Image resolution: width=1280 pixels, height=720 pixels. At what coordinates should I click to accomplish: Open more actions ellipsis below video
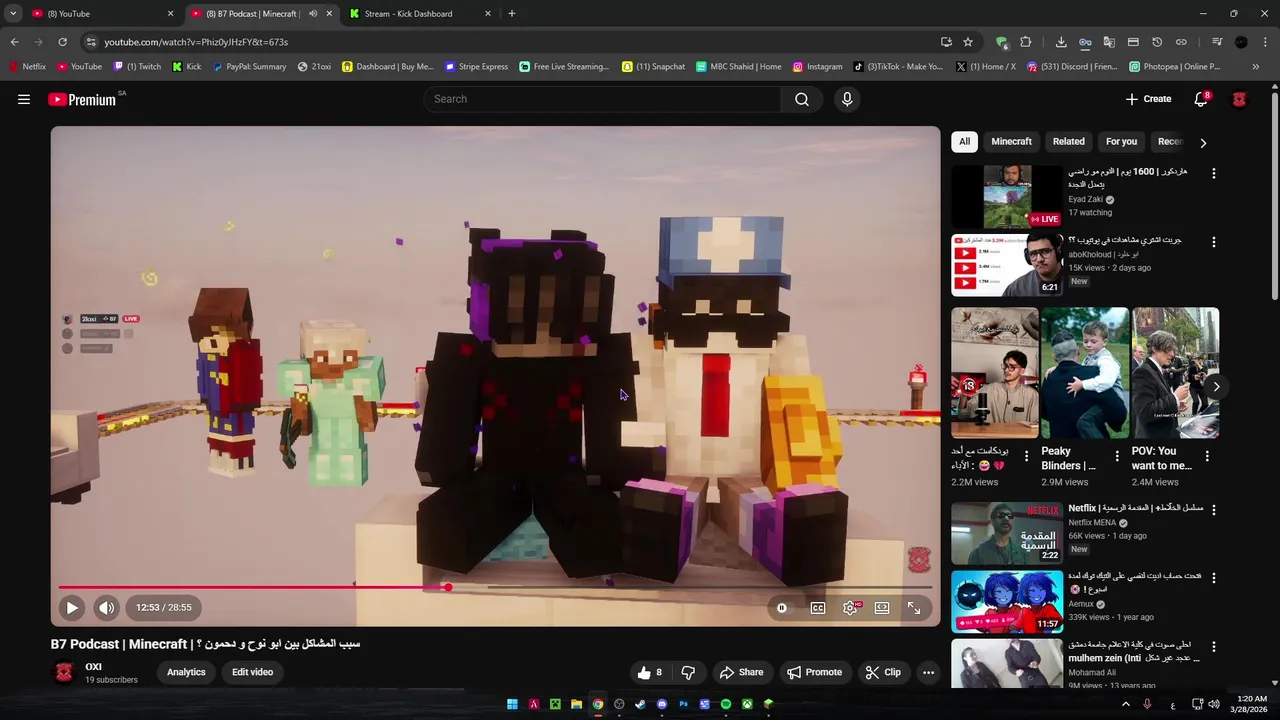[x=928, y=672]
